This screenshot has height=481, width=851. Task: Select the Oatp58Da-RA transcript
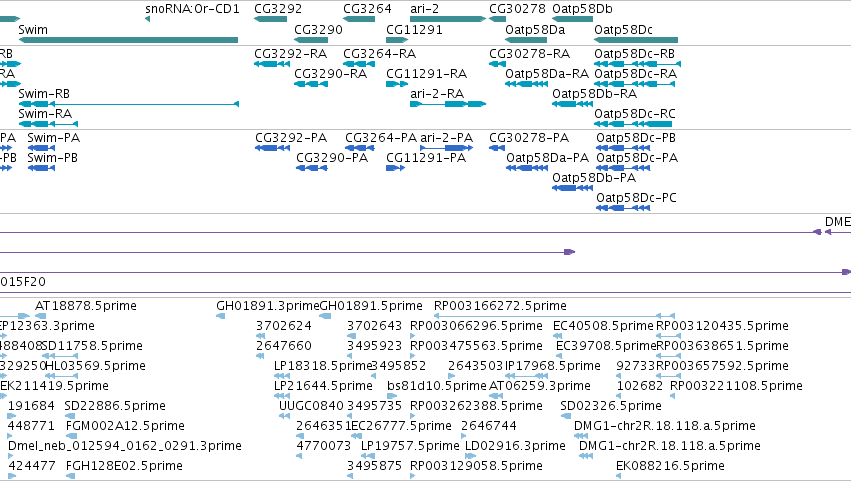(526, 84)
